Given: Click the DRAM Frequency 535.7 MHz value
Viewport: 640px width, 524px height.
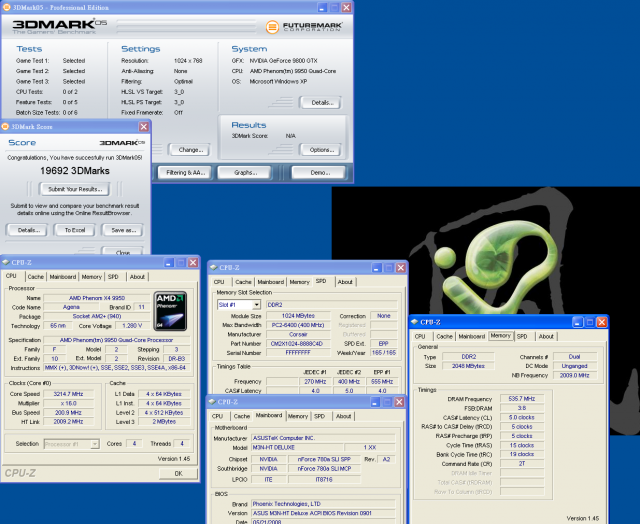Looking at the screenshot, I should point(522,399).
